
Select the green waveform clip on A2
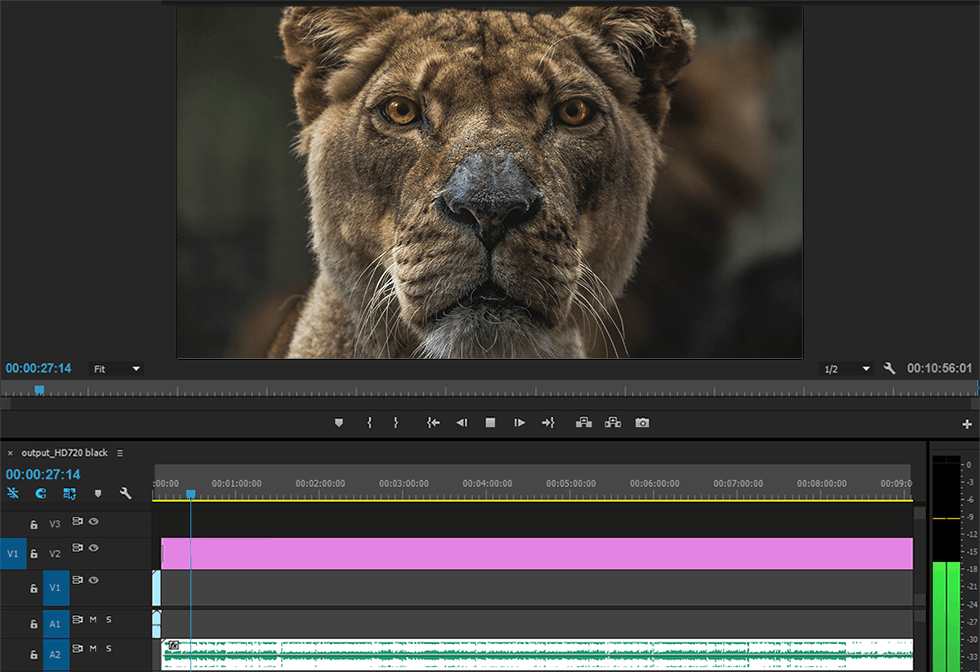(537, 654)
